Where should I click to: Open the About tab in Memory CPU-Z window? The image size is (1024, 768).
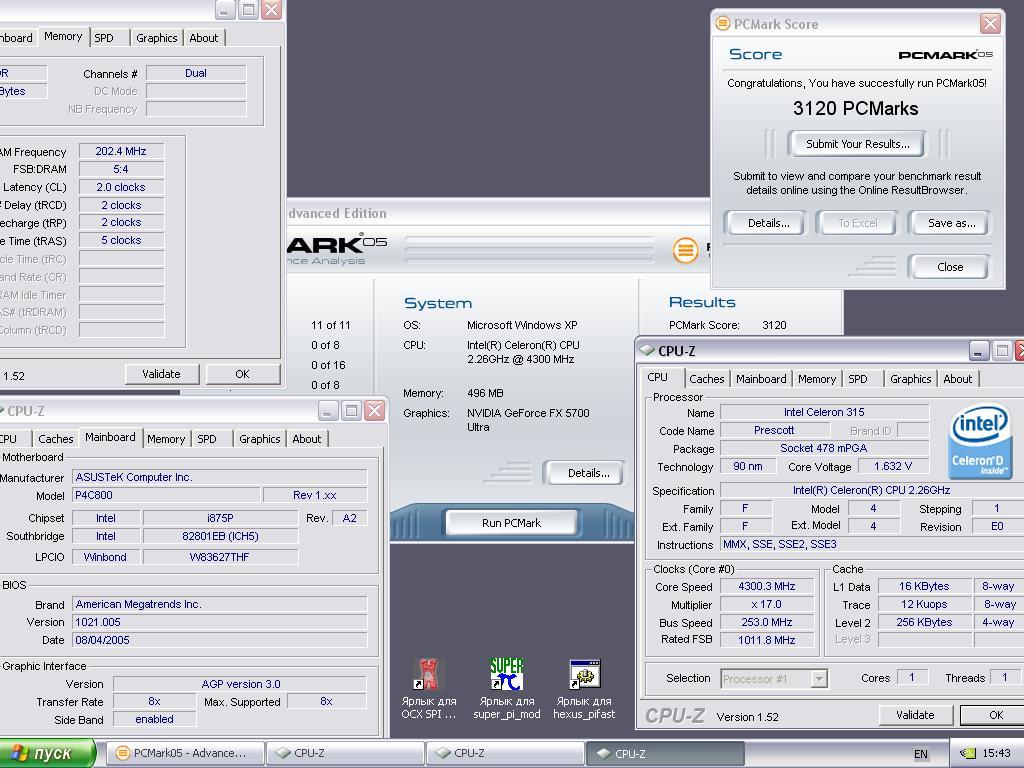(204, 38)
